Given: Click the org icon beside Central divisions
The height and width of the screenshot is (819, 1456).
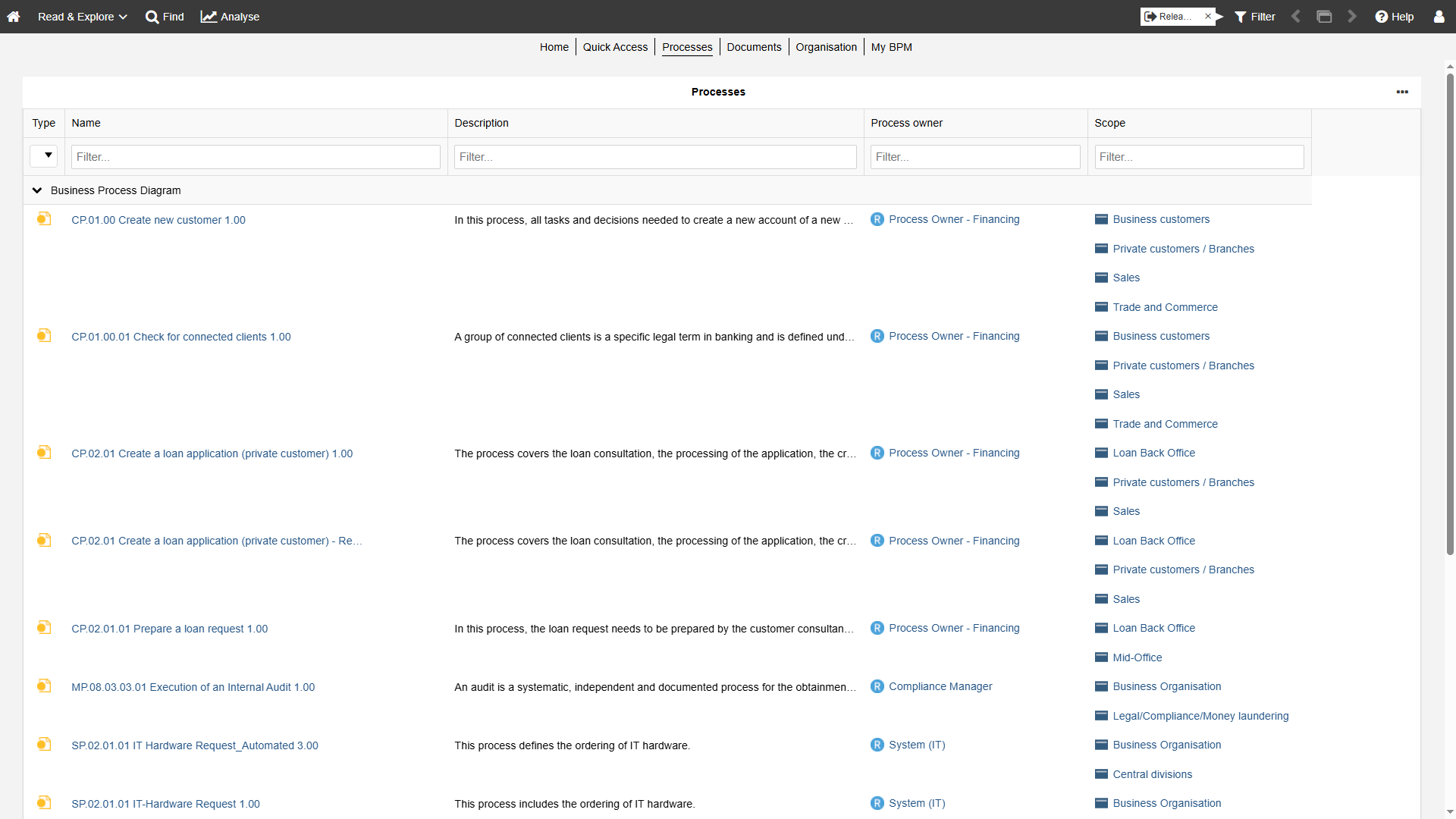Looking at the screenshot, I should 1101,774.
